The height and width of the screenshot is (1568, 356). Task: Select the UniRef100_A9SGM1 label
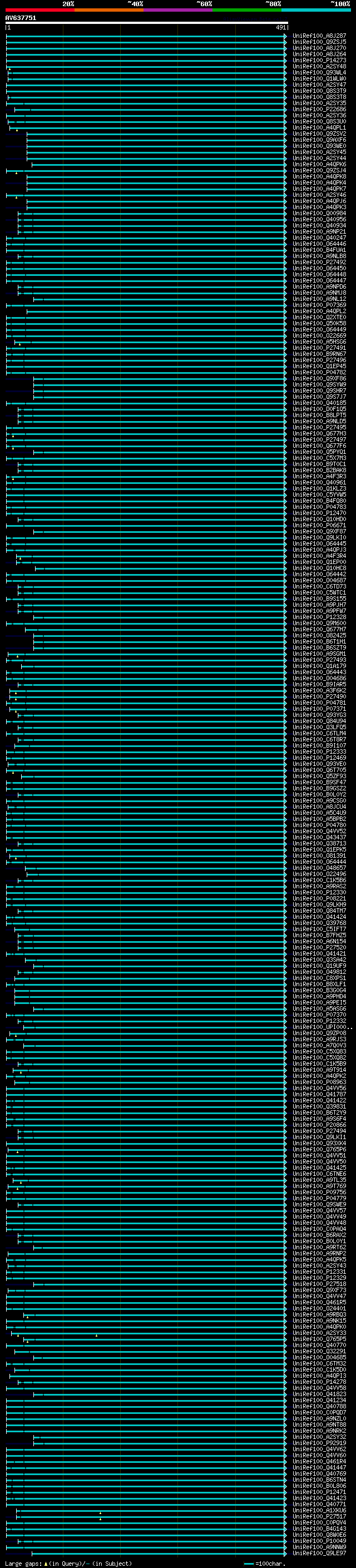(319, 654)
